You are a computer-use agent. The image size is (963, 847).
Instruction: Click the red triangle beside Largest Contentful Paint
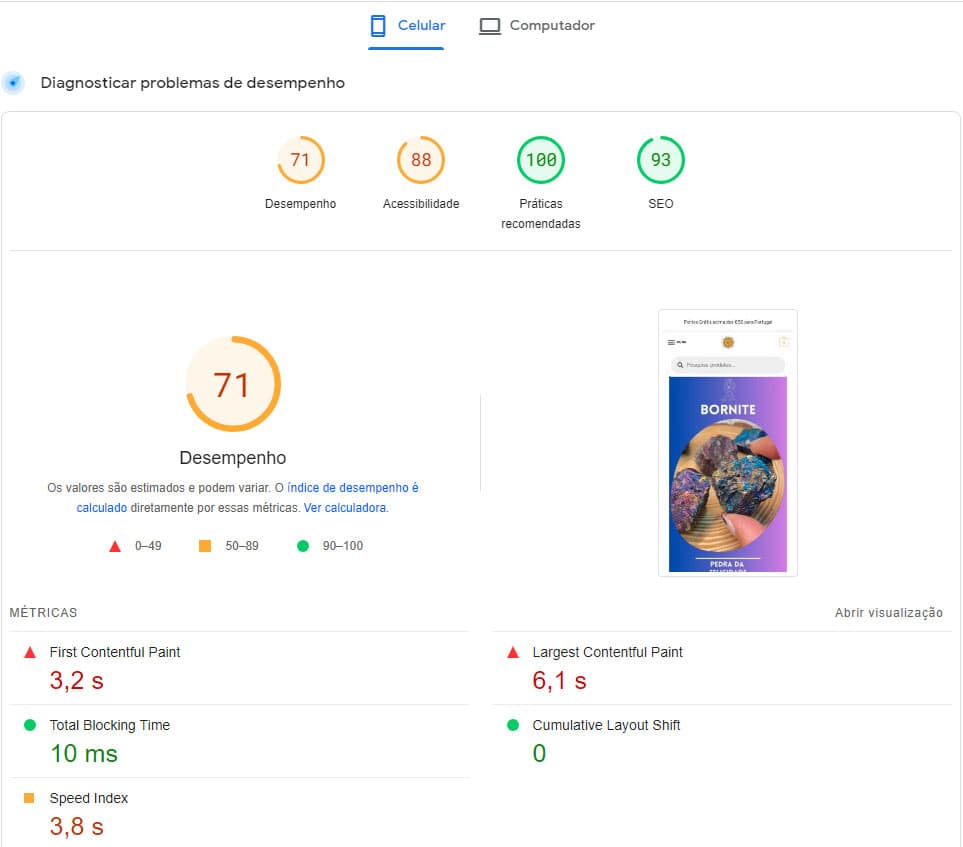pyautogui.click(x=512, y=651)
